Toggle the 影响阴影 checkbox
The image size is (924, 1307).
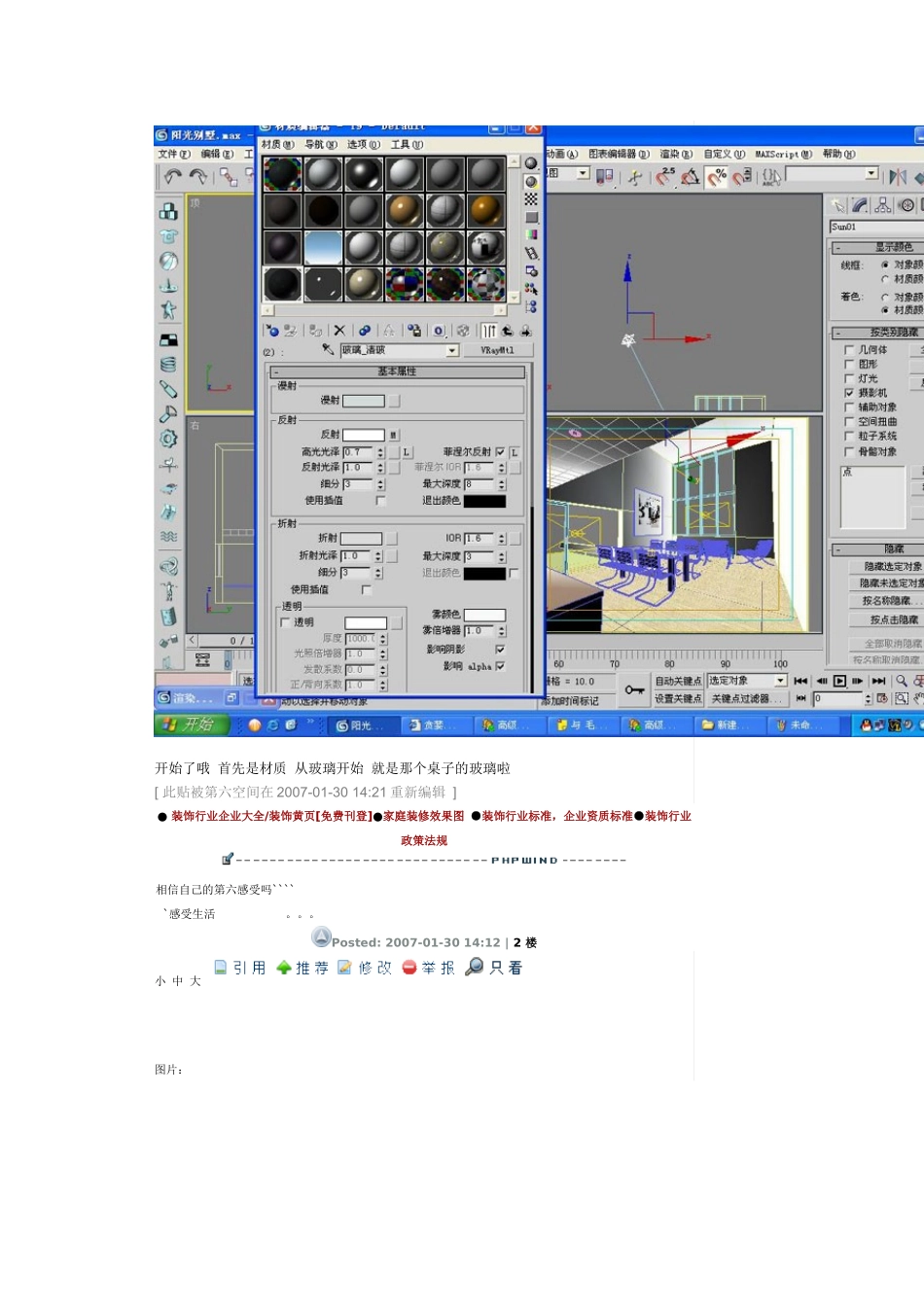coord(500,649)
